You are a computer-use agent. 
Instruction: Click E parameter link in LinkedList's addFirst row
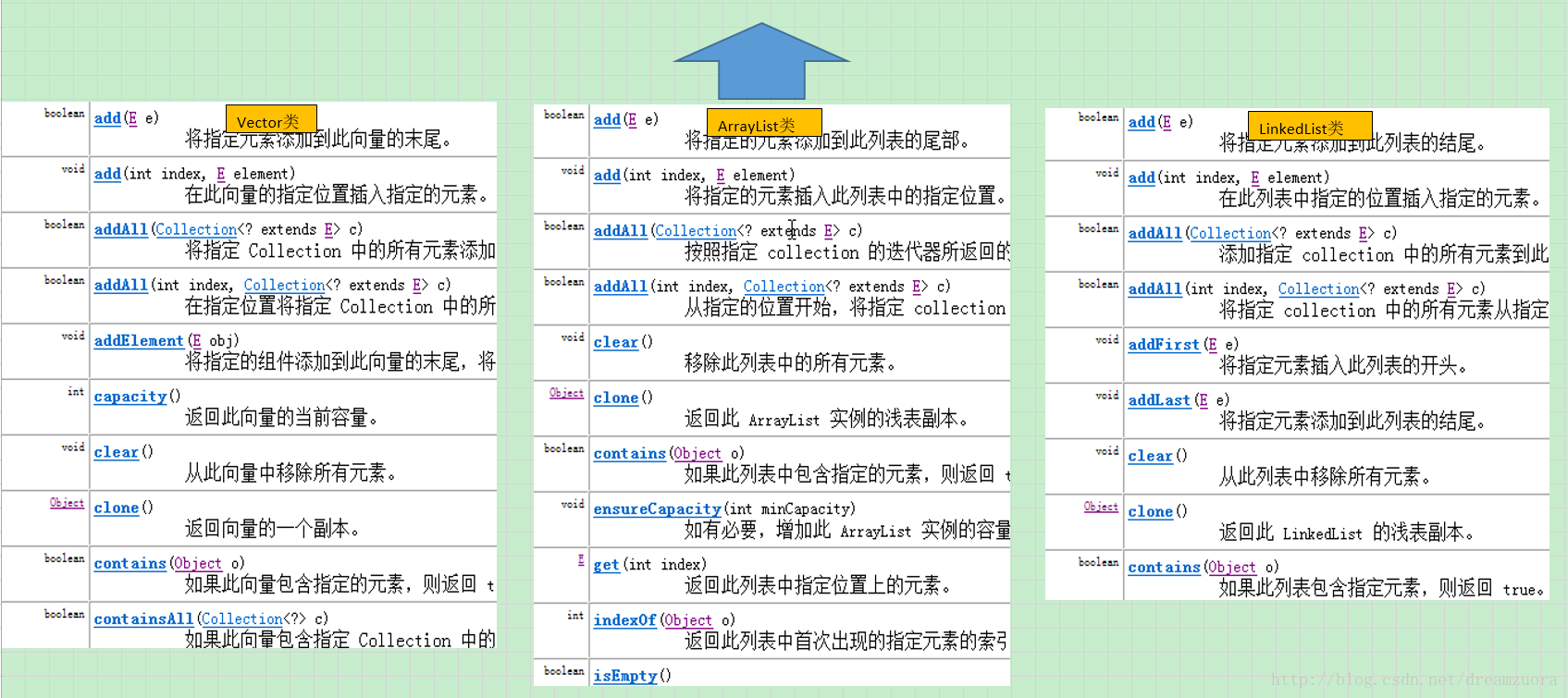point(1213,344)
